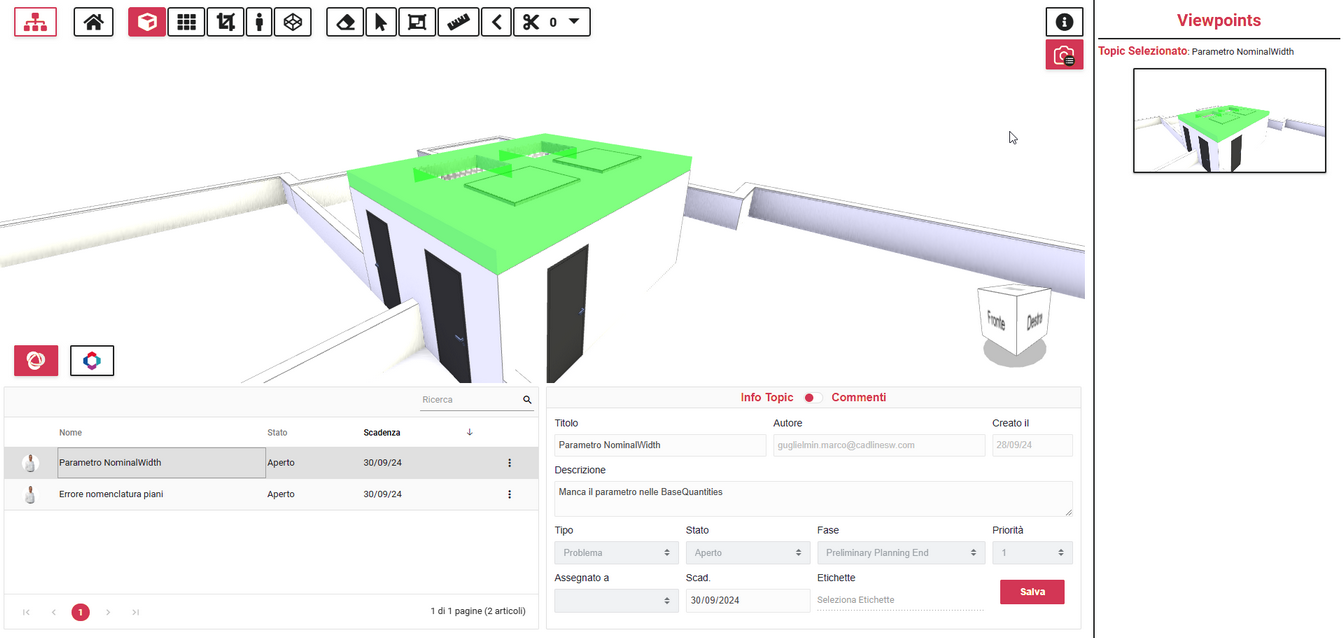
Task: Toggle the 3D cube view button
Action: click(147, 22)
